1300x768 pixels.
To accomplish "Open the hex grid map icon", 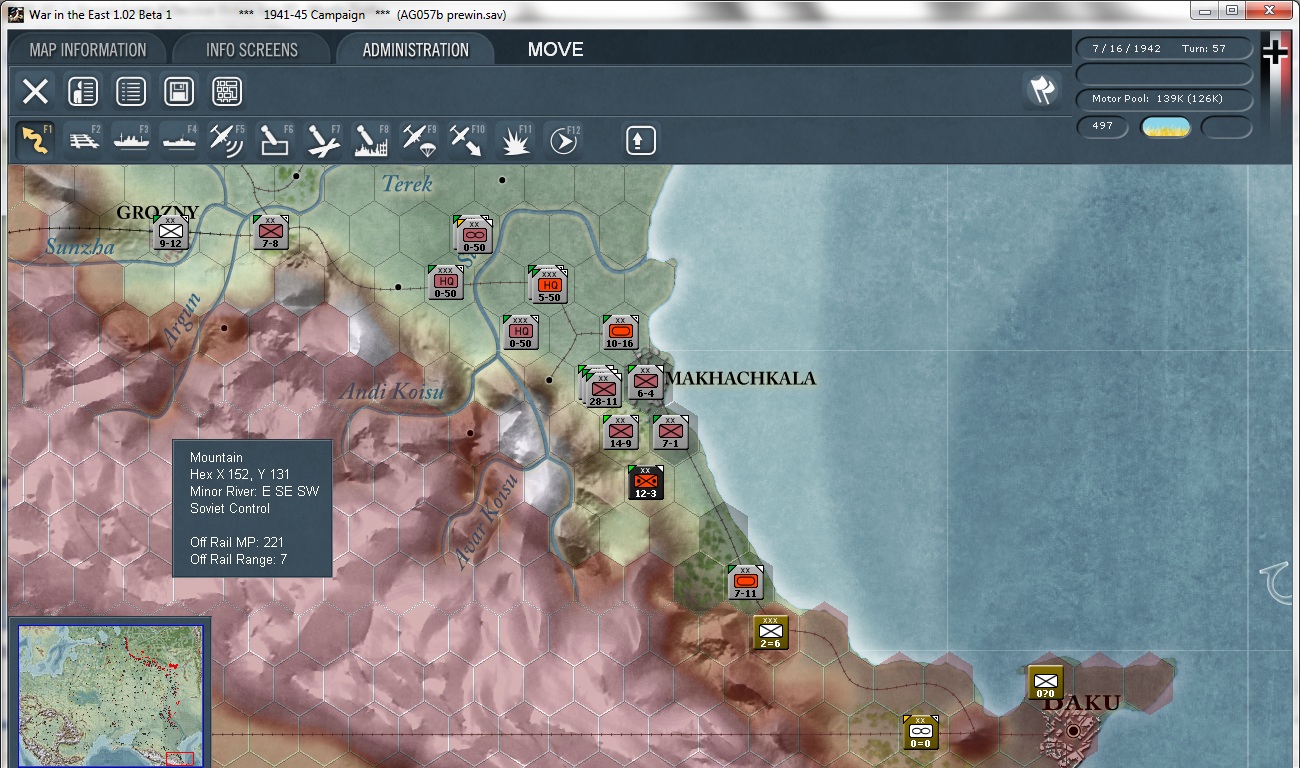I will click(x=227, y=92).
